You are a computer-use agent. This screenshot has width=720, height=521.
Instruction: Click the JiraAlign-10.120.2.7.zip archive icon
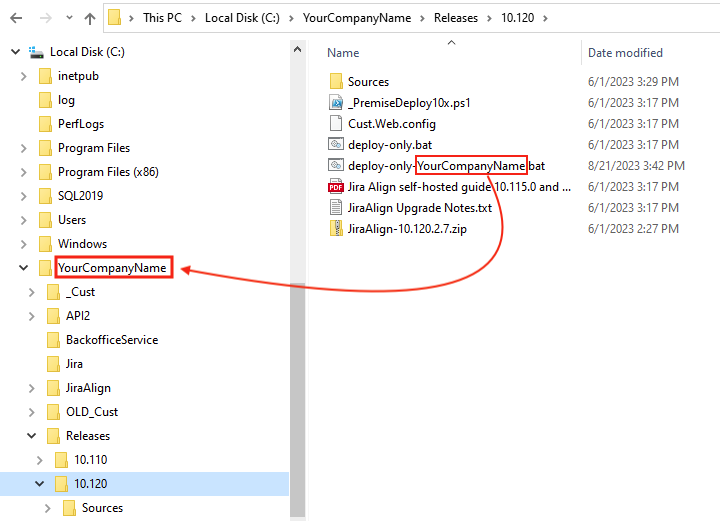coord(336,229)
